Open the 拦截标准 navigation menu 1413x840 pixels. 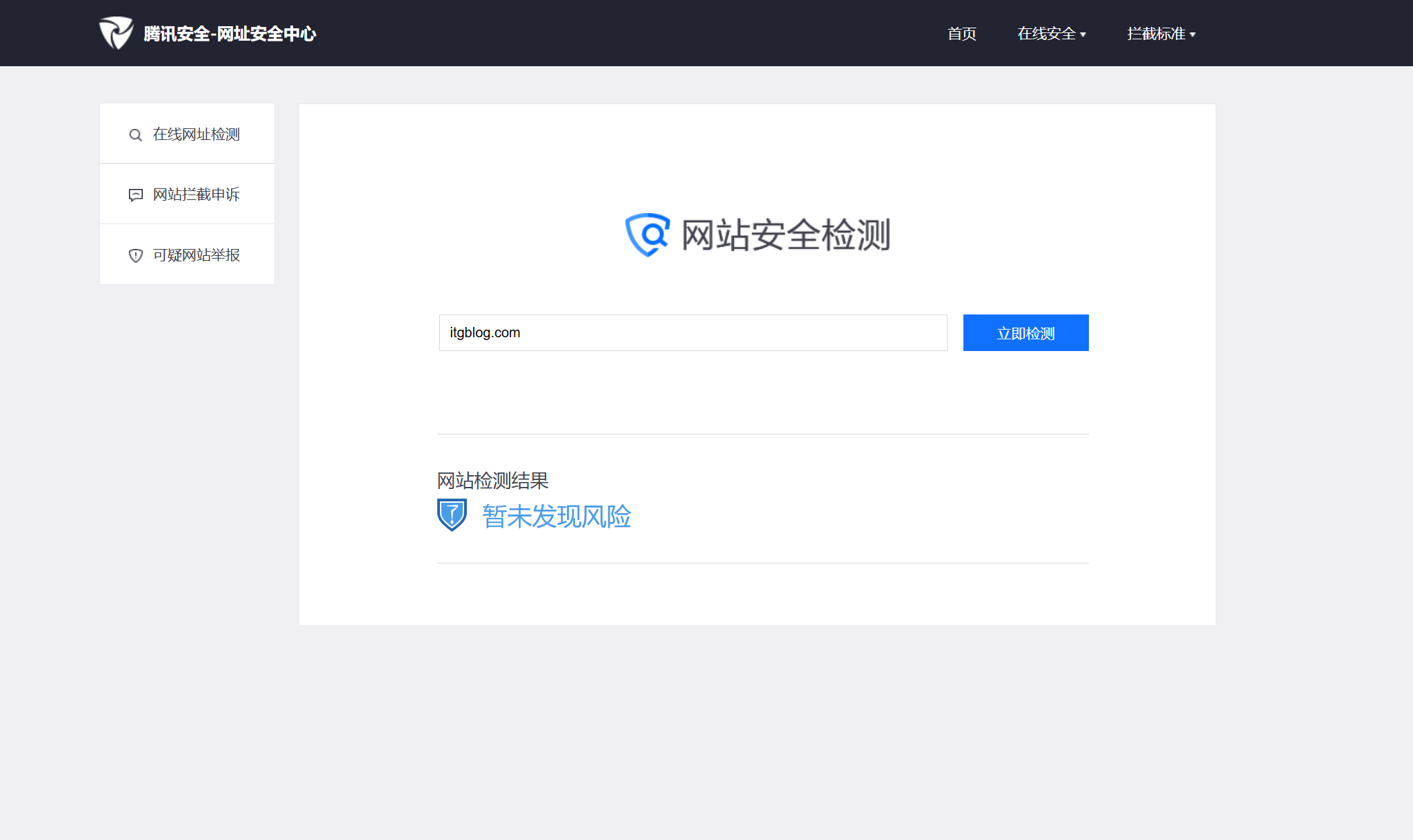tap(1156, 34)
